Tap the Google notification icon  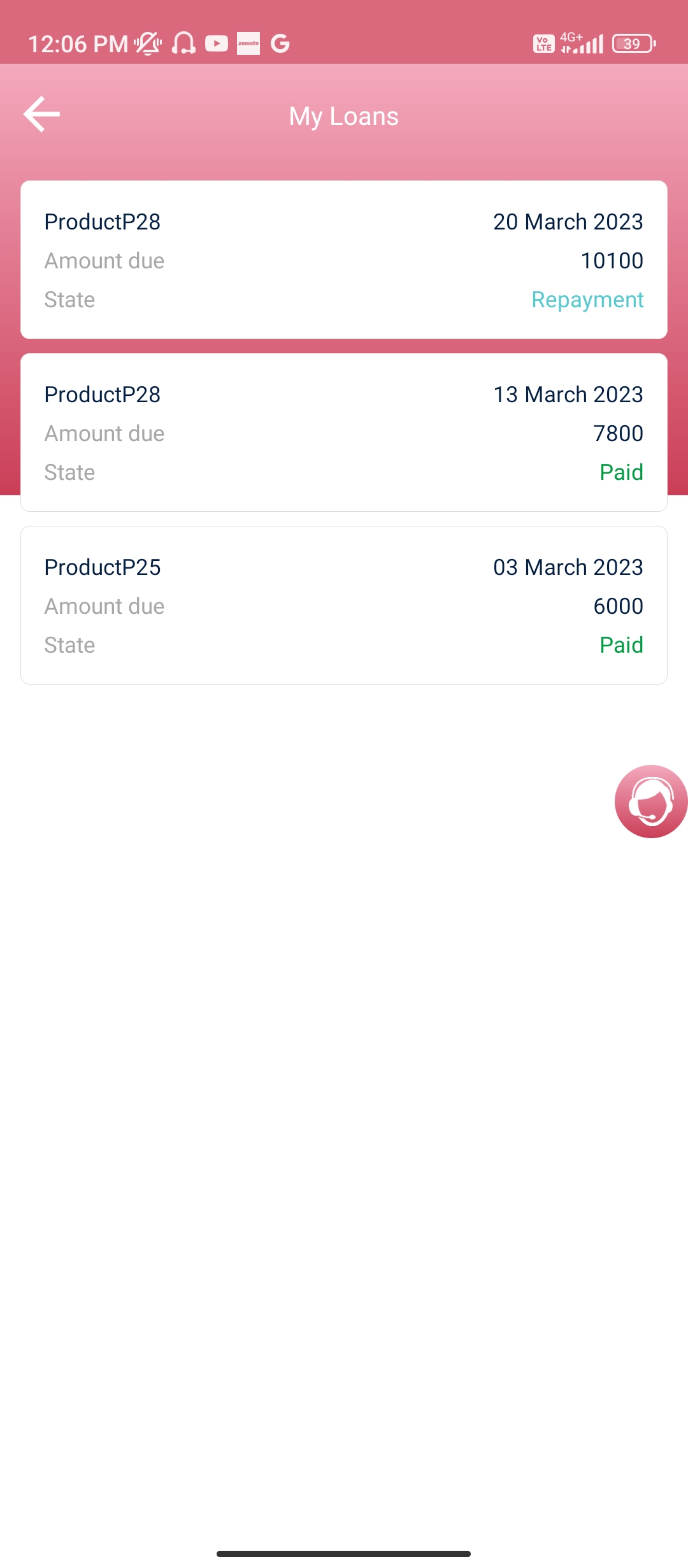(x=280, y=43)
